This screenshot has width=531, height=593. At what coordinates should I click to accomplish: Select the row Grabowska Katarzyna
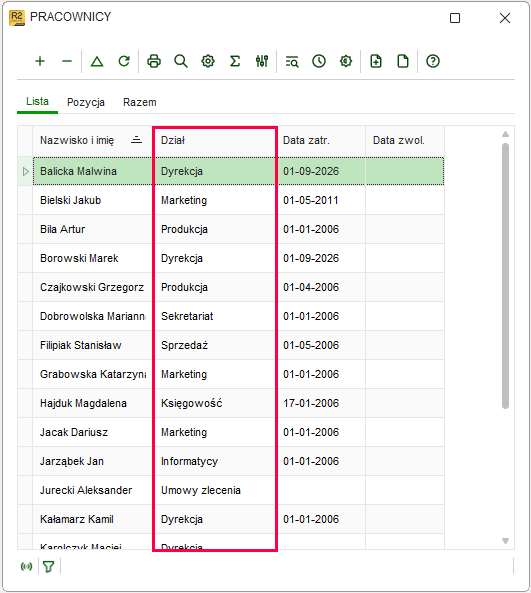coord(238,374)
